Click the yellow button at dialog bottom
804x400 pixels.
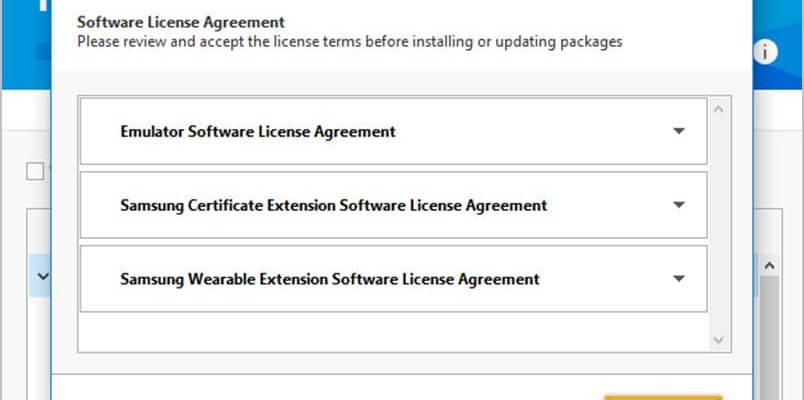[x=663, y=397]
